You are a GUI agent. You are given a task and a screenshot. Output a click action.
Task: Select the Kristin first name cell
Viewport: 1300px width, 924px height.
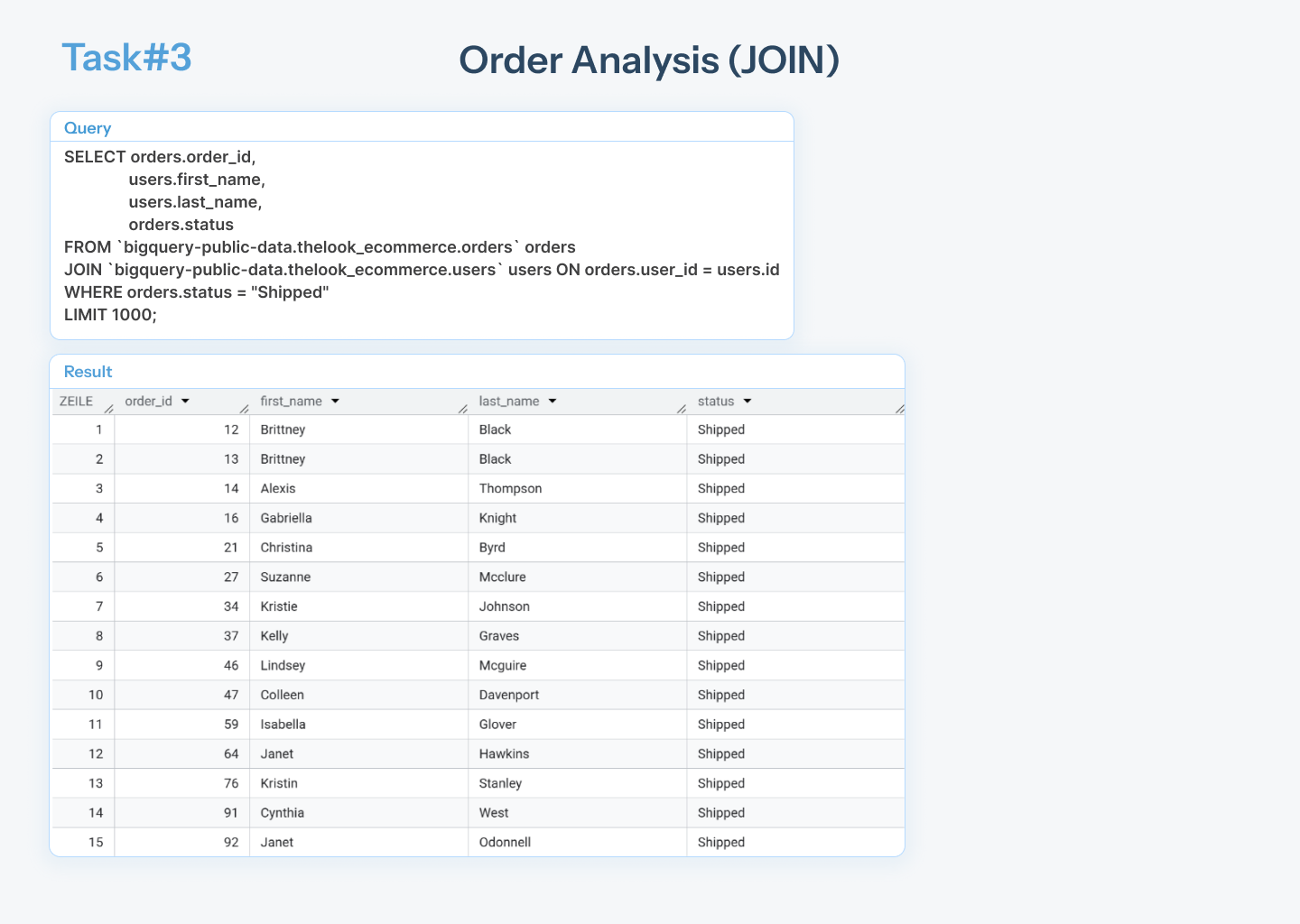click(359, 783)
